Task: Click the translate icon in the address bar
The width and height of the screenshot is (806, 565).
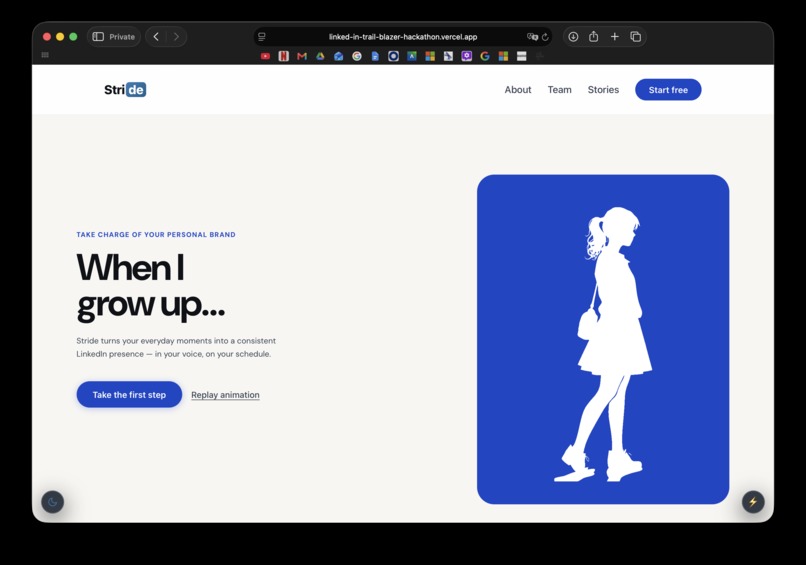Action: (532, 37)
